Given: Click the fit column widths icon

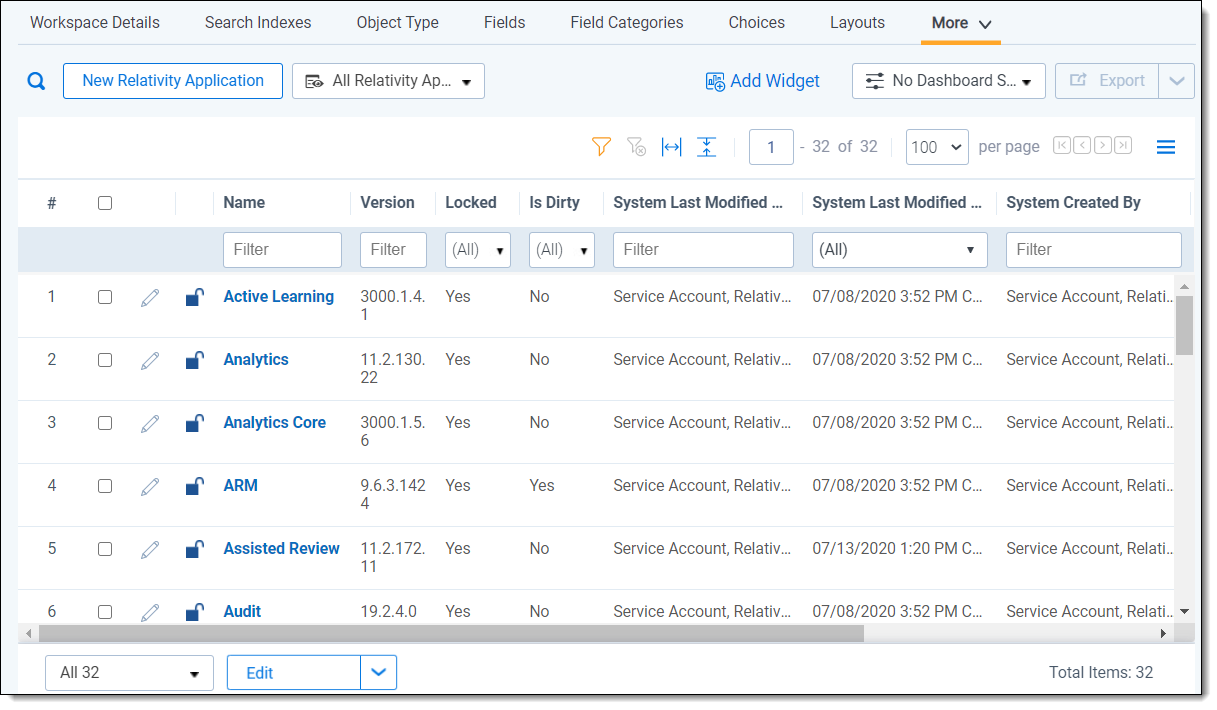Looking at the screenshot, I should (x=671, y=147).
